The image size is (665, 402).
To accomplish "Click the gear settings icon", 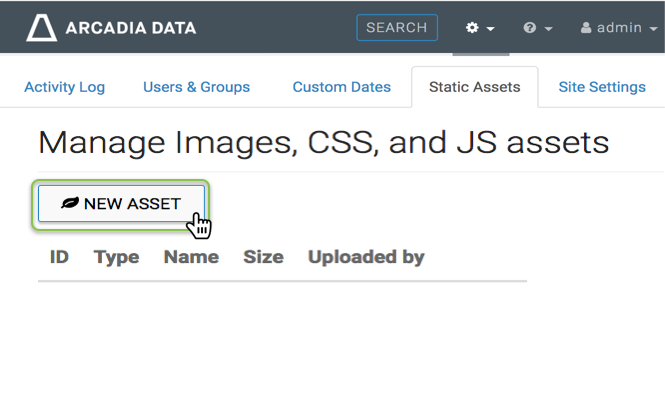I will 473,28.
